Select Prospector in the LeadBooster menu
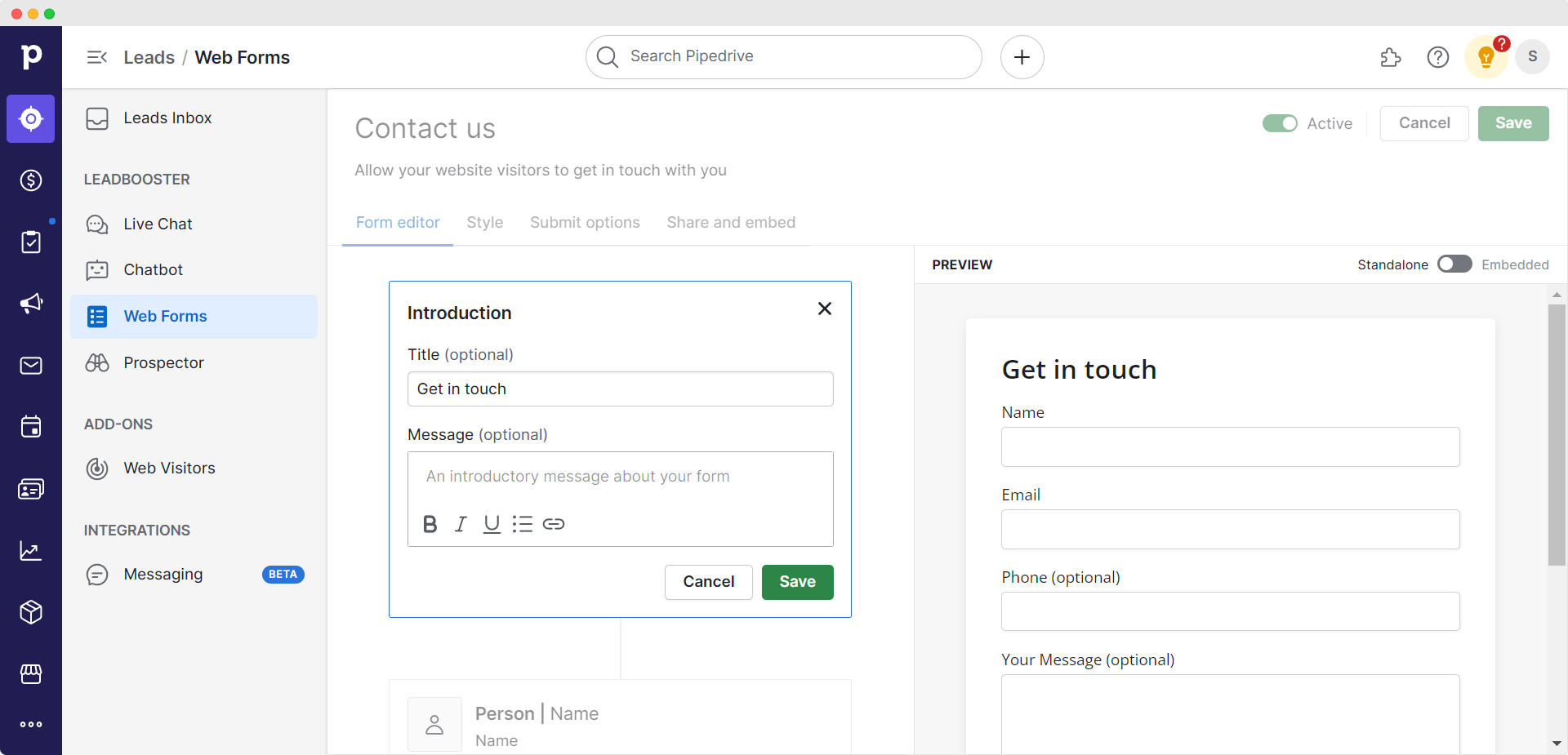This screenshot has width=1568, height=755. coord(163,362)
